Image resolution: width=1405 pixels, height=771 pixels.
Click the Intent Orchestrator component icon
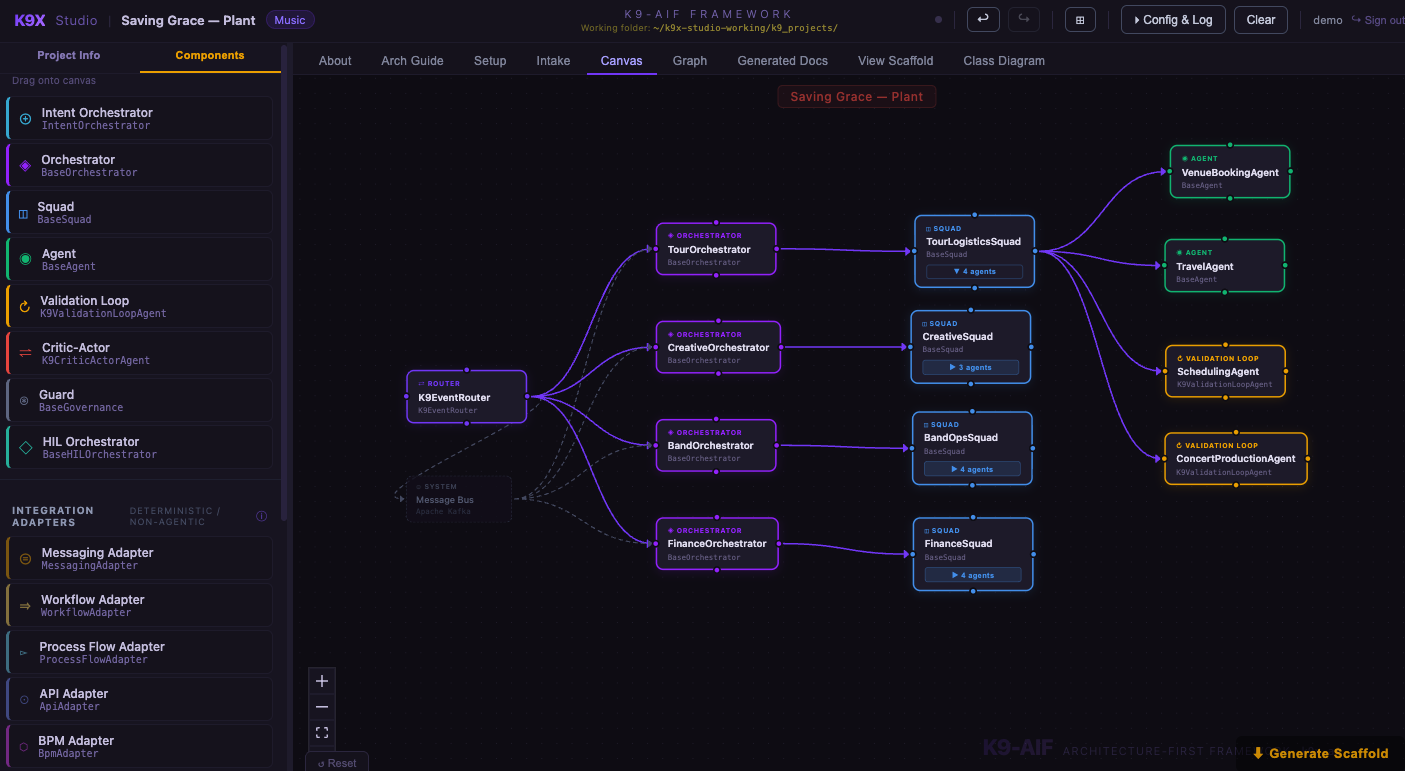[x=25, y=119]
